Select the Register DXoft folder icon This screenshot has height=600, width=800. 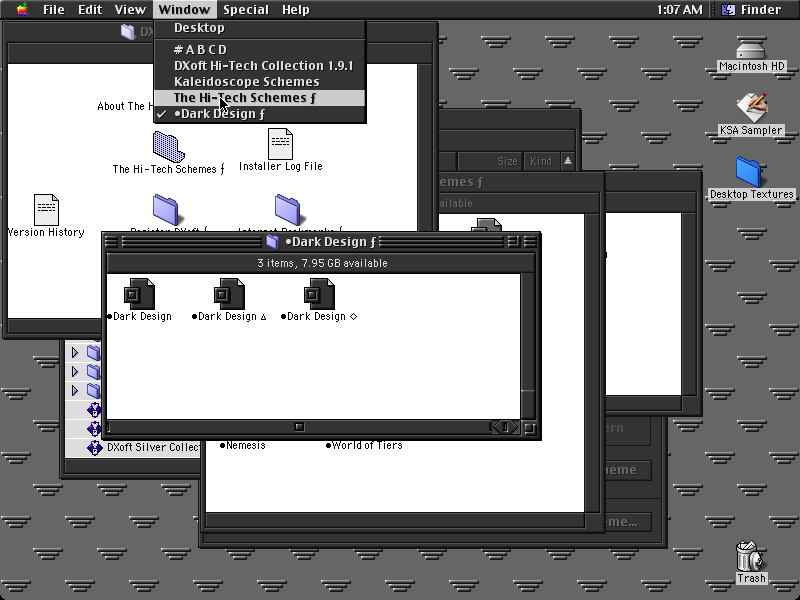tap(165, 210)
